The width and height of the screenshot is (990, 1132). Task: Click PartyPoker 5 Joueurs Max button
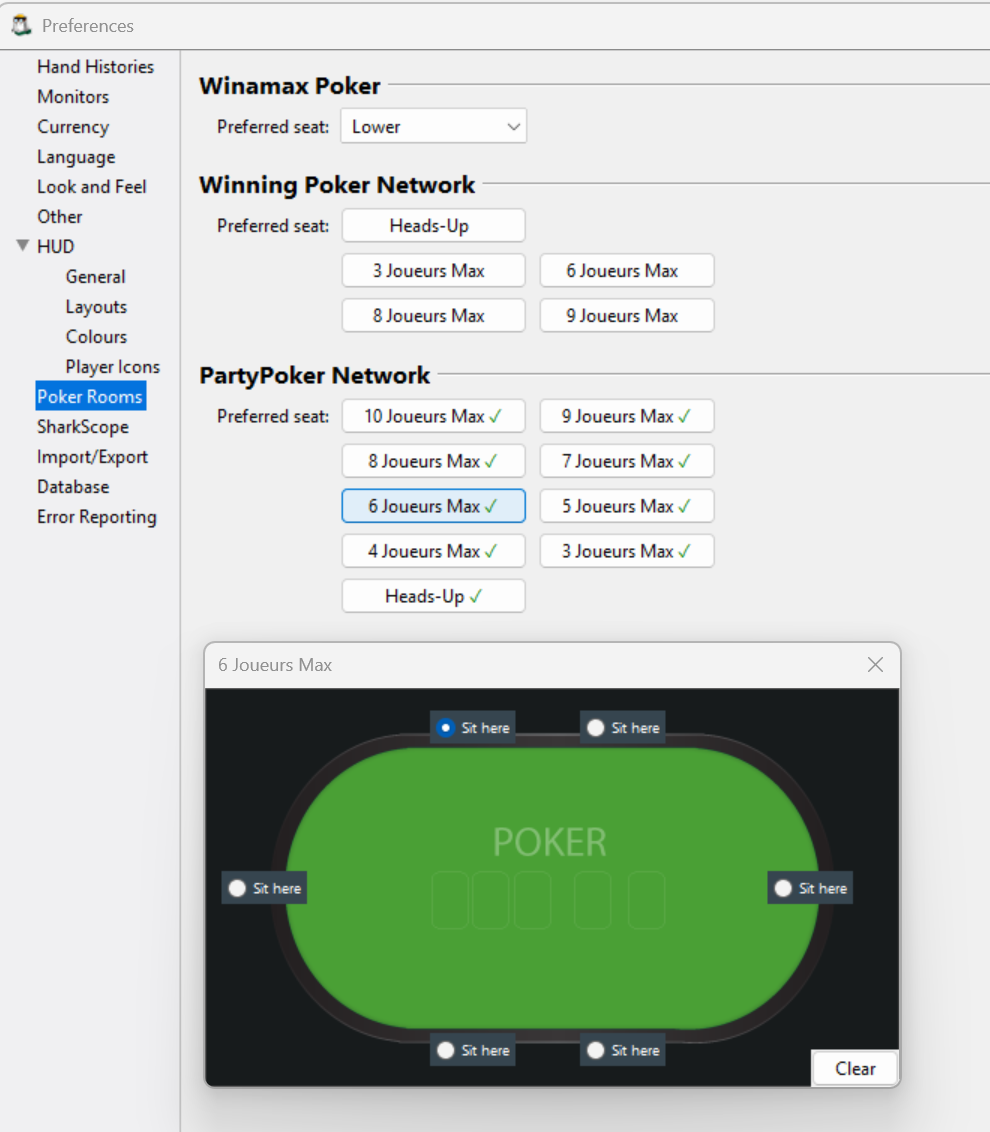coord(627,506)
